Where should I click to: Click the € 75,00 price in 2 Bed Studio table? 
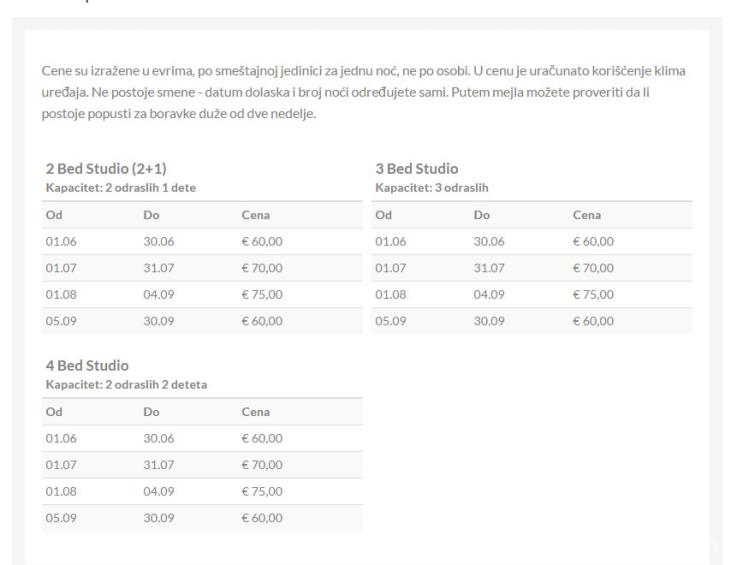[x=262, y=295]
